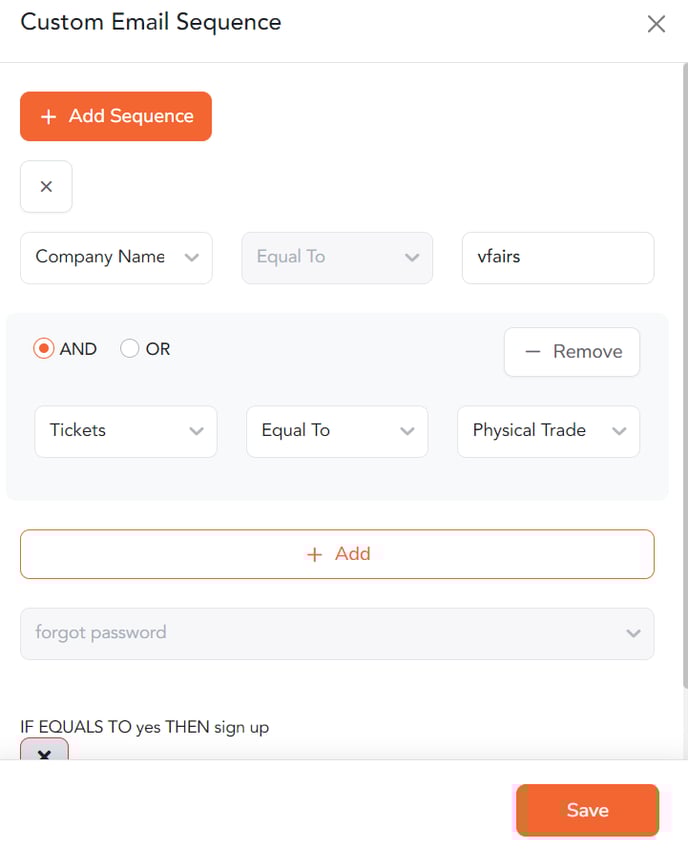Click the vfairs value text field
The width and height of the screenshot is (688, 849).
(558, 258)
